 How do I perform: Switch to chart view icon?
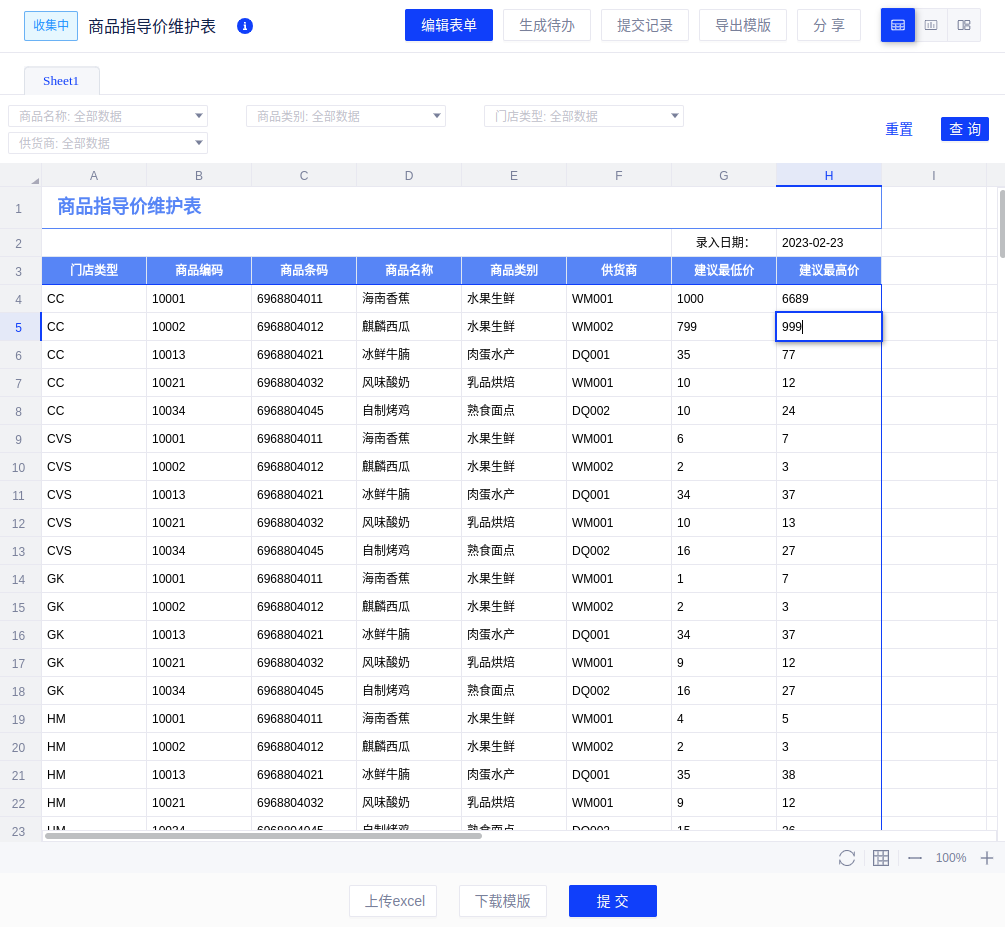(x=931, y=25)
